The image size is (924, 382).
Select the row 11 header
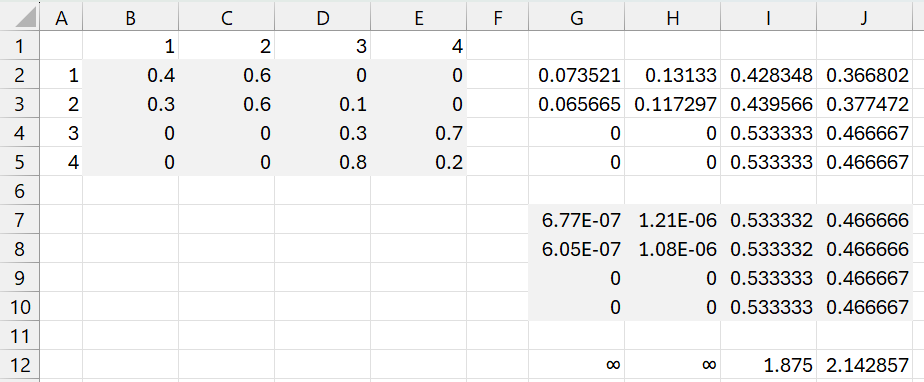click(19, 335)
